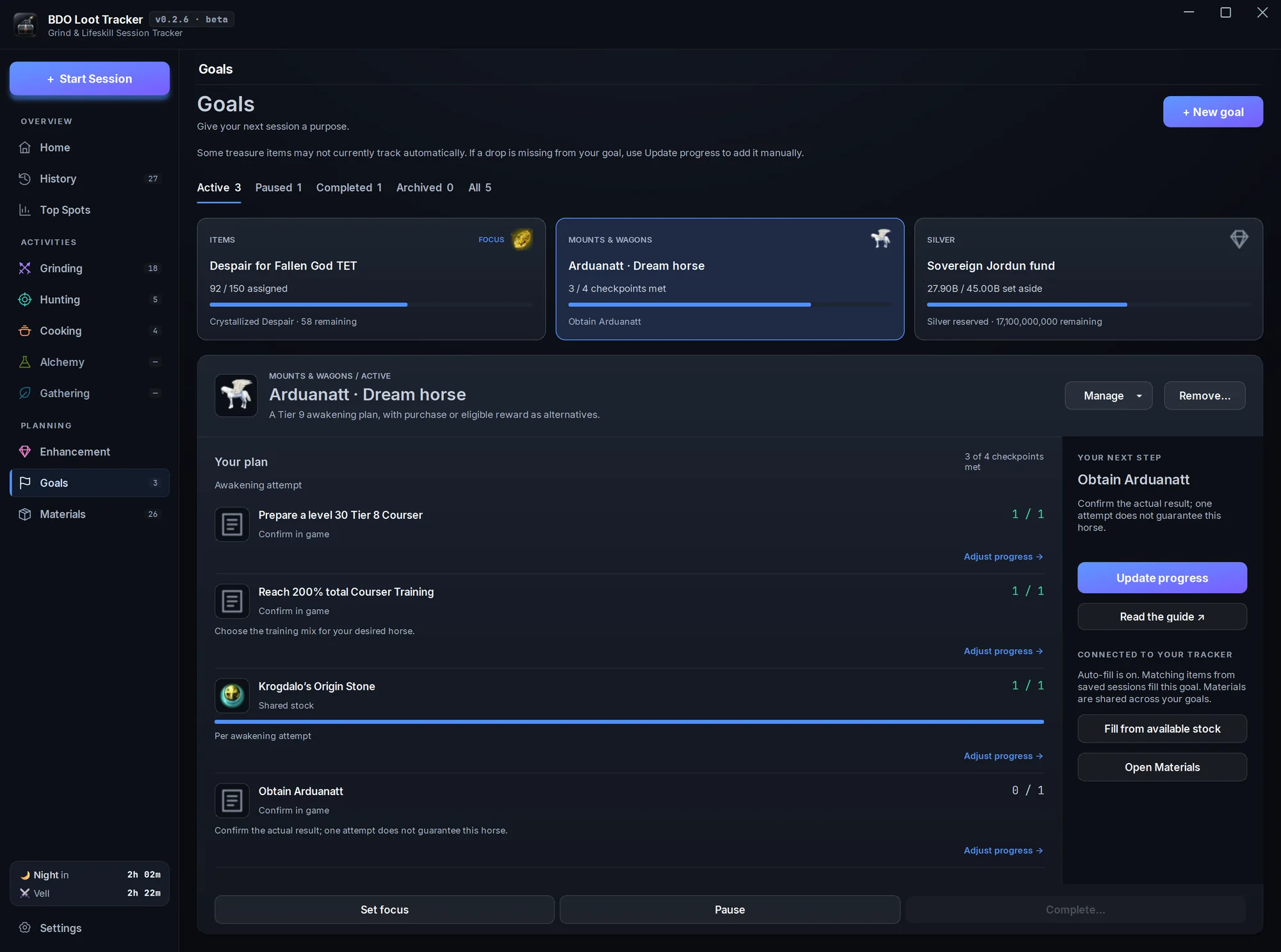
Task: Open the Materials page
Action: 90,514
